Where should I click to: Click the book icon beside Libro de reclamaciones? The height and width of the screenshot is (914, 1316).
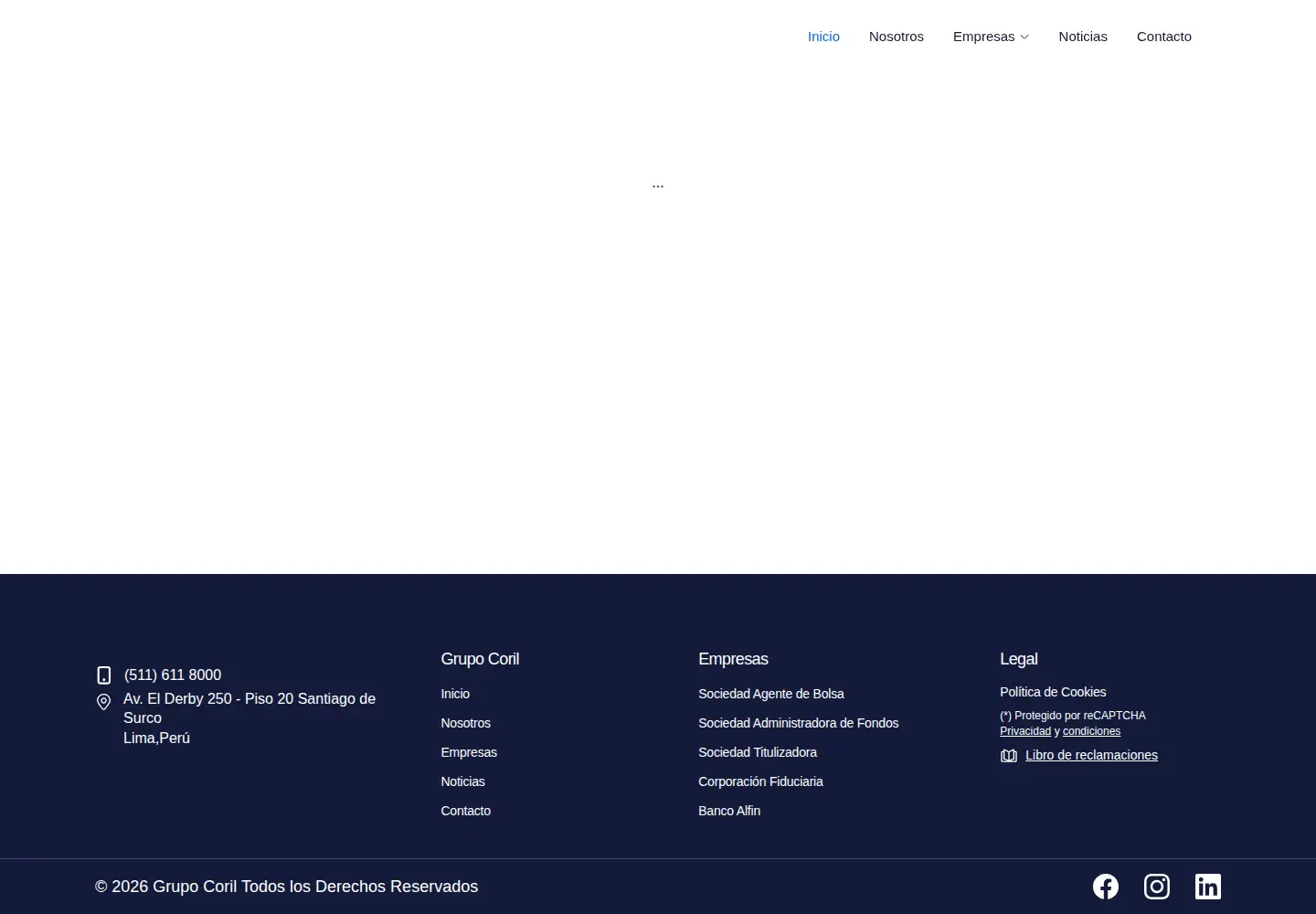(1009, 756)
